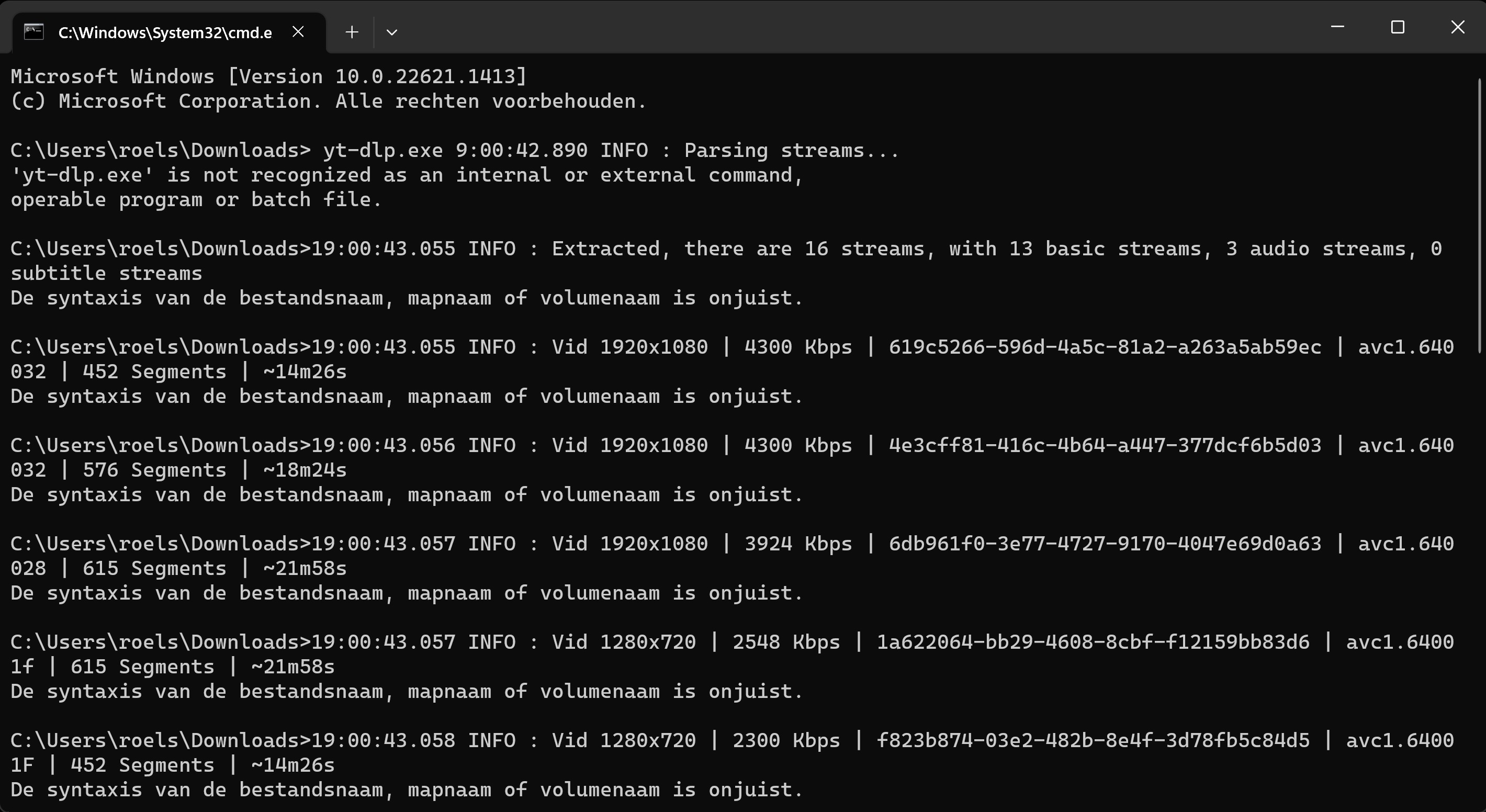Close the cmd.exe terminal tab

298,32
